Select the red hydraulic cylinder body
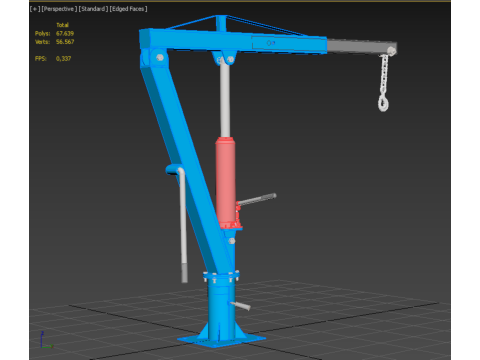Screen dimensions: 480x360 coord(225,182)
